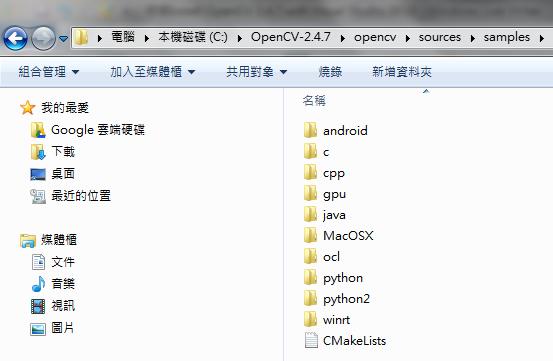The height and width of the screenshot is (361, 553).
Task: Click the 燒錄 toolbar button
Action: pos(330,72)
